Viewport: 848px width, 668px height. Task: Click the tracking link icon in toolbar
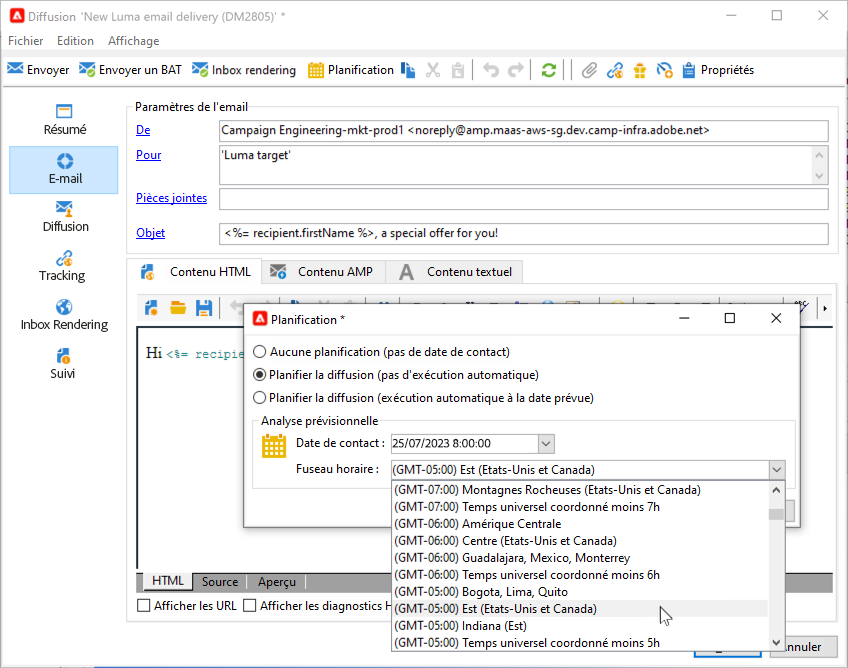[614, 70]
